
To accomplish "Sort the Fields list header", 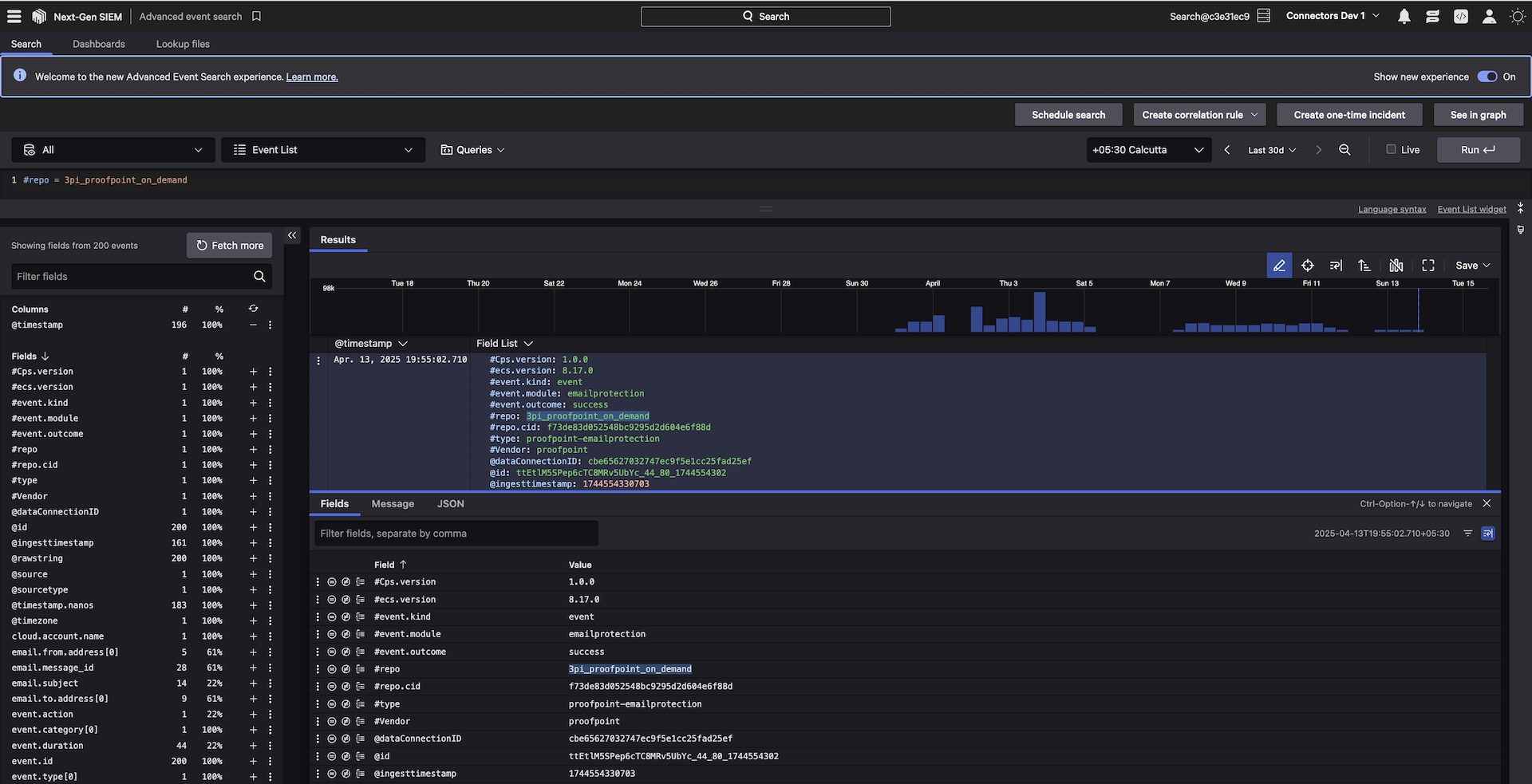I will point(30,357).
